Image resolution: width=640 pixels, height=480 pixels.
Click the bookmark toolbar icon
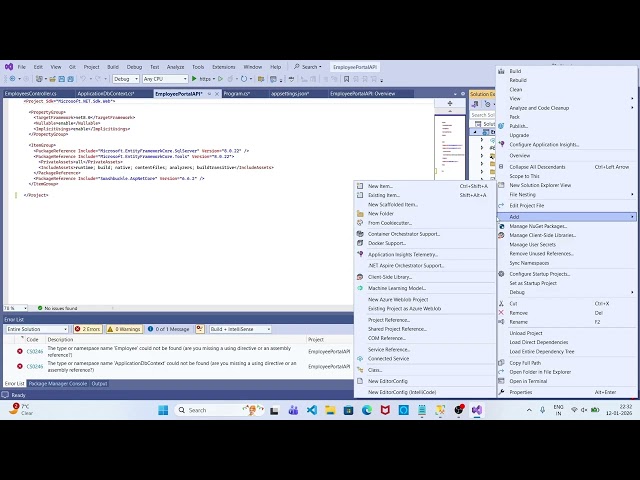tap(346, 79)
